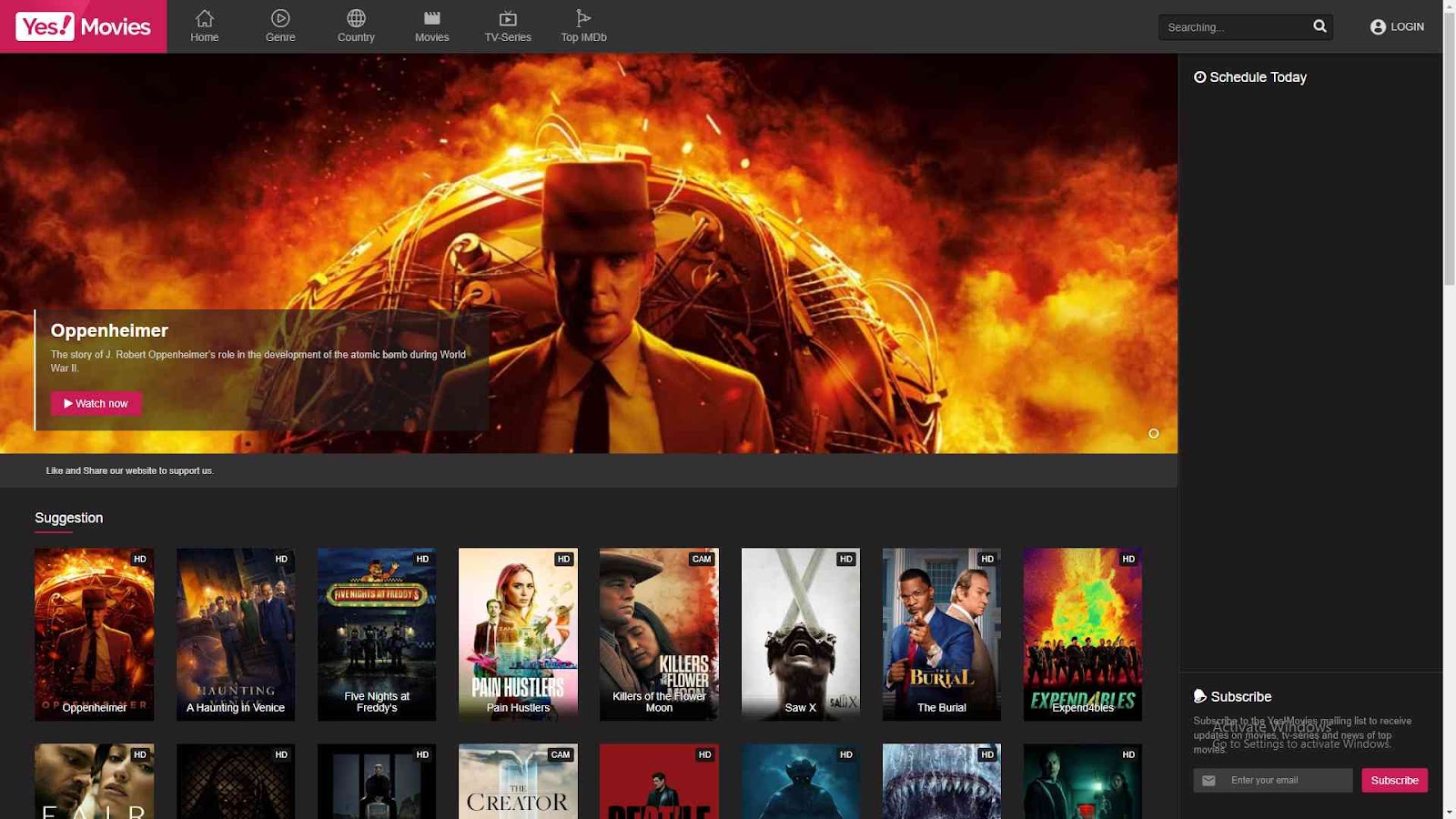
Task: Open The Burial movie poster
Action: (942, 634)
